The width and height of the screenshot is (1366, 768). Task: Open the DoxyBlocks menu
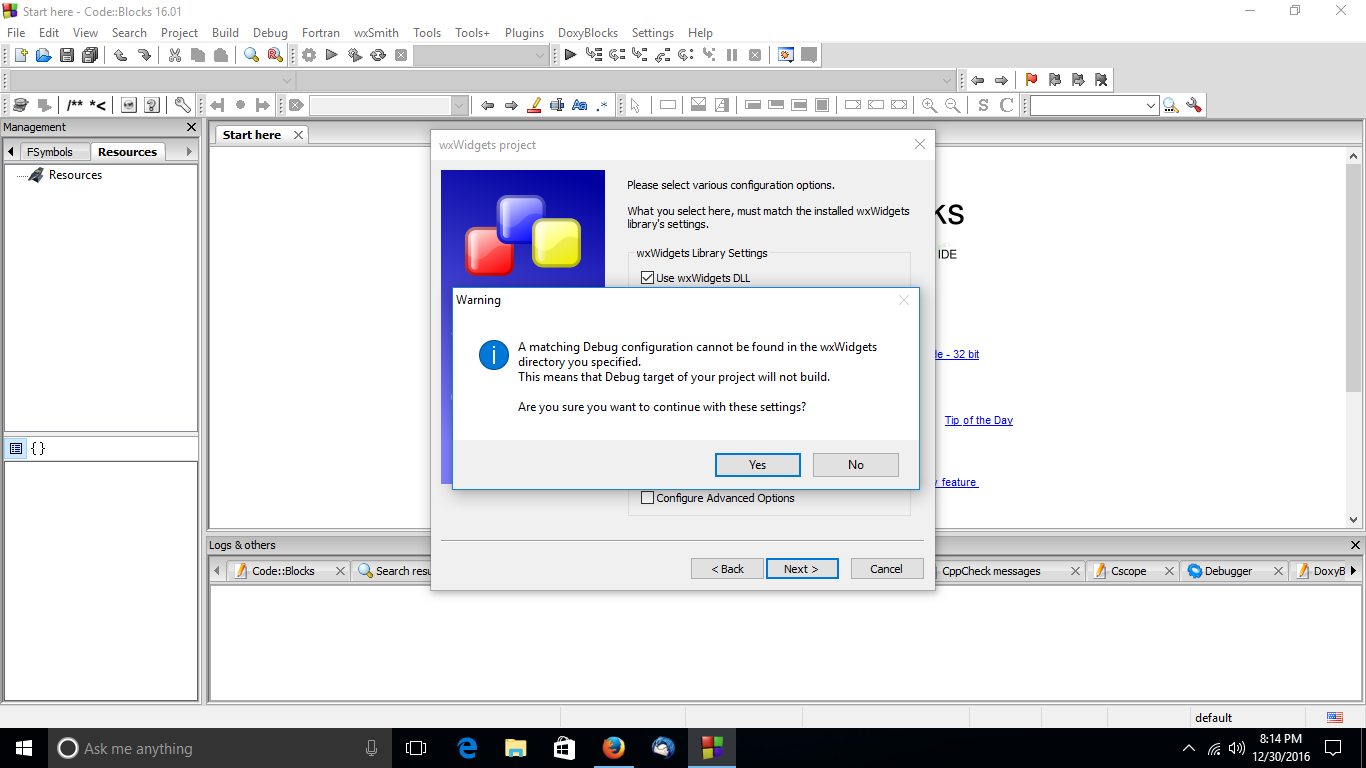pos(588,33)
